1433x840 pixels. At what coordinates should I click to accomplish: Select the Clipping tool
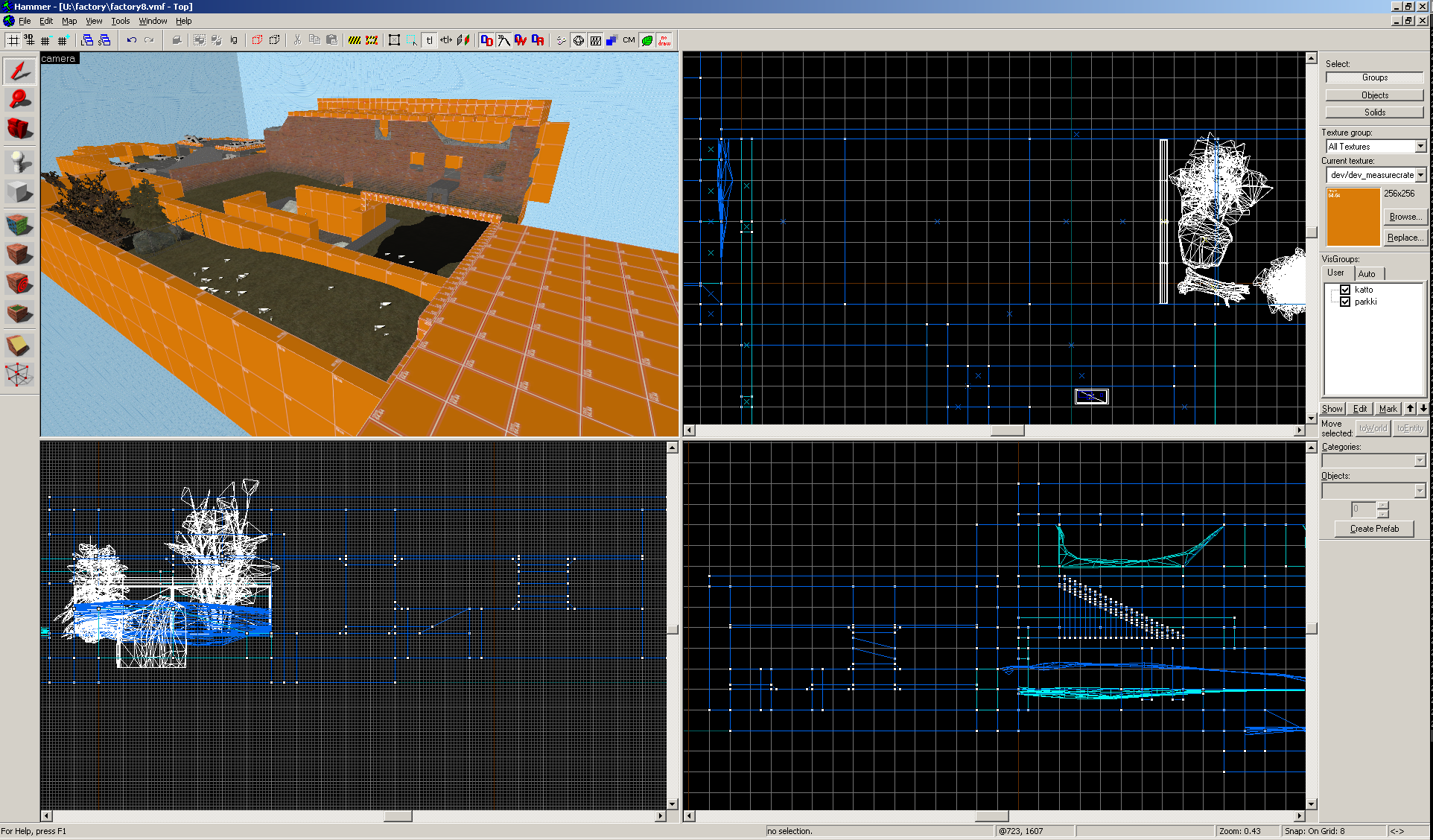click(19, 345)
